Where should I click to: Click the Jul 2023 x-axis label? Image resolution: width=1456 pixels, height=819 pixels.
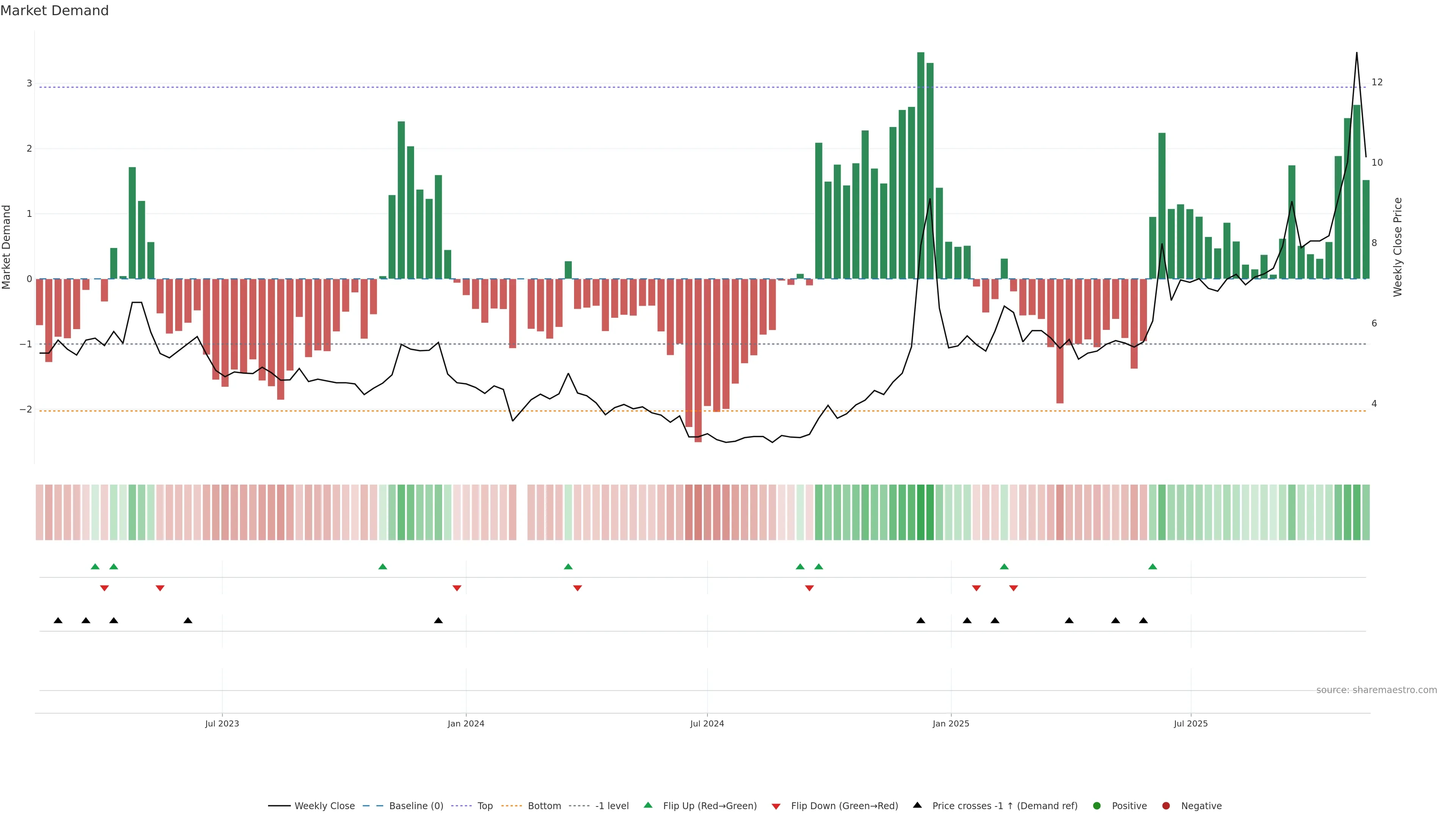click(x=221, y=723)
